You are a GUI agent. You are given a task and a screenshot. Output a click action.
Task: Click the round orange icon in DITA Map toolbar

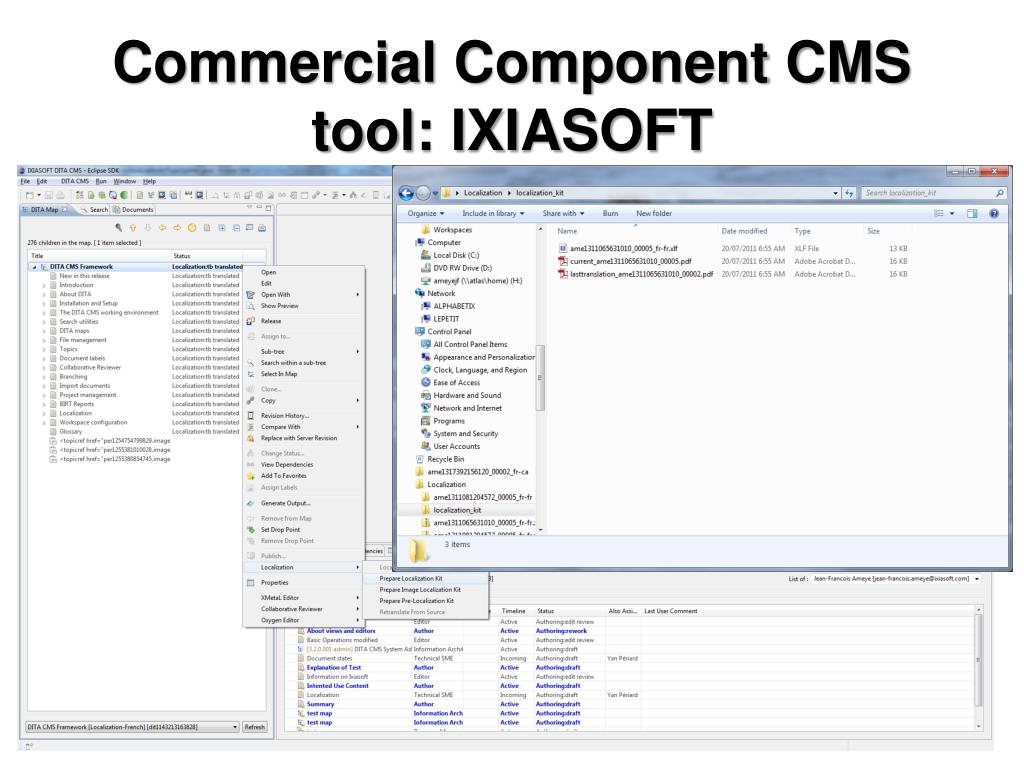coord(192,228)
